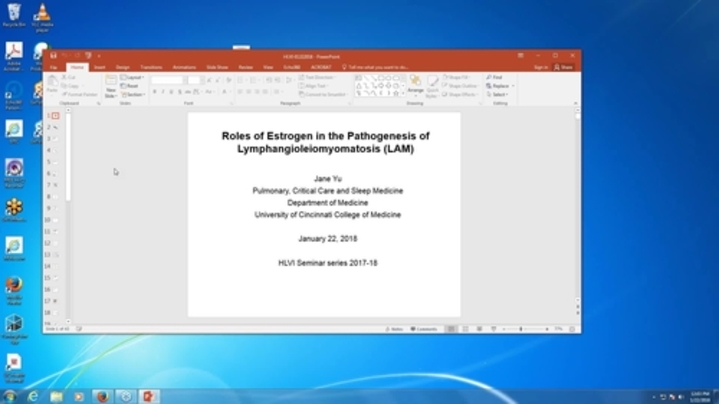The height and width of the screenshot is (404, 719).
Task: Switch to the Animations tab
Action: click(x=184, y=67)
